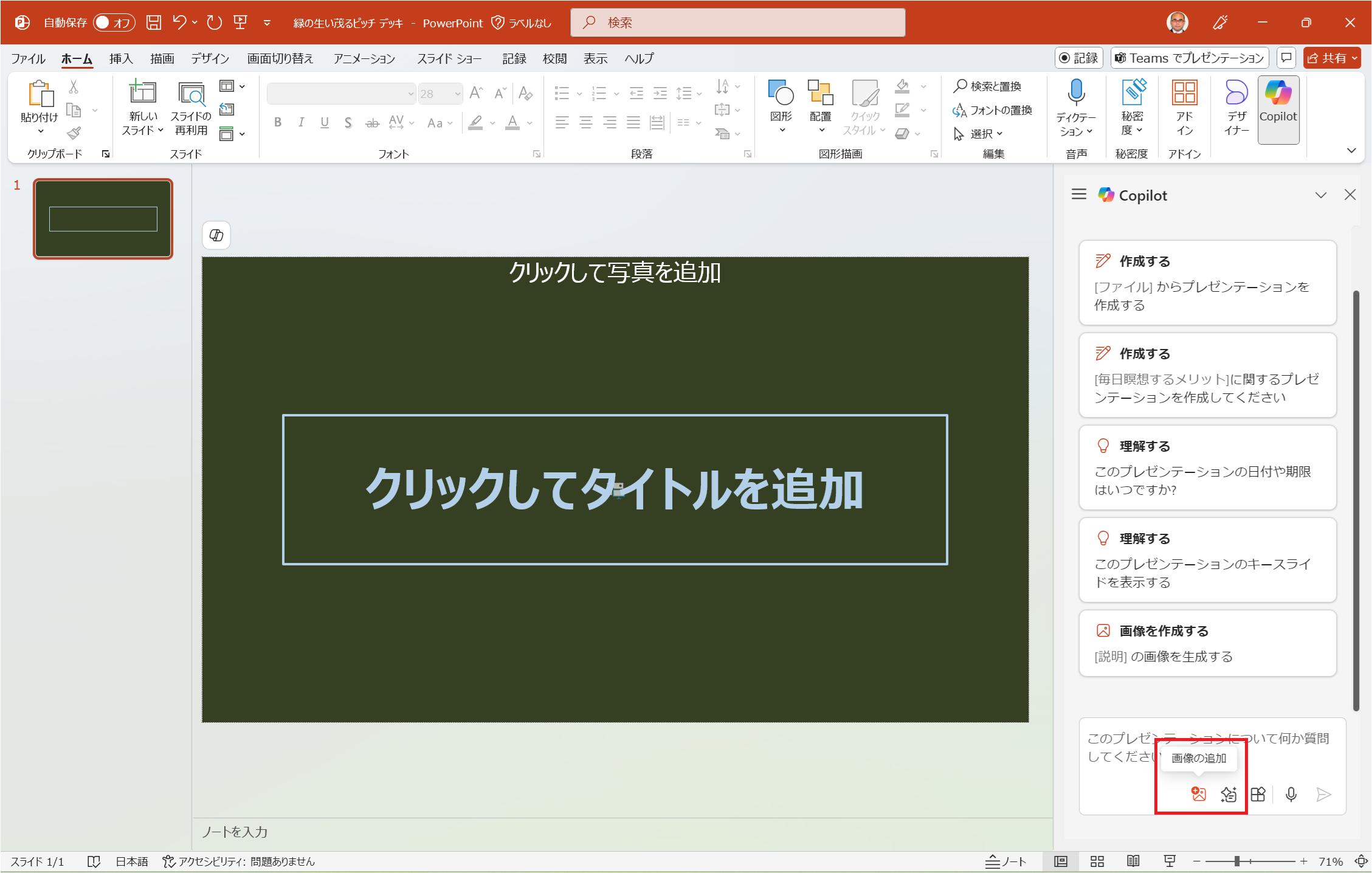The image size is (1372, 873).
Task: Toggle AutoSave (自動保存) switch
Action: pos(114,22)
